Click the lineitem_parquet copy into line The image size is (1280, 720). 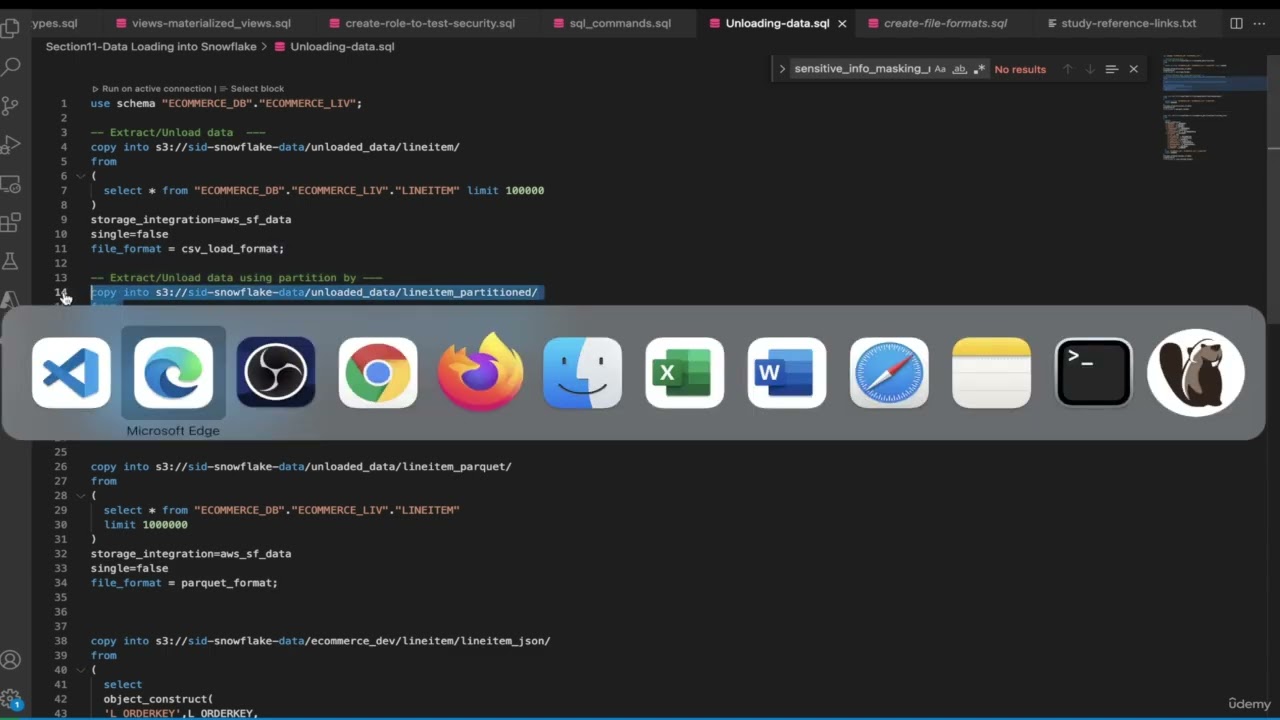(301, 466)
